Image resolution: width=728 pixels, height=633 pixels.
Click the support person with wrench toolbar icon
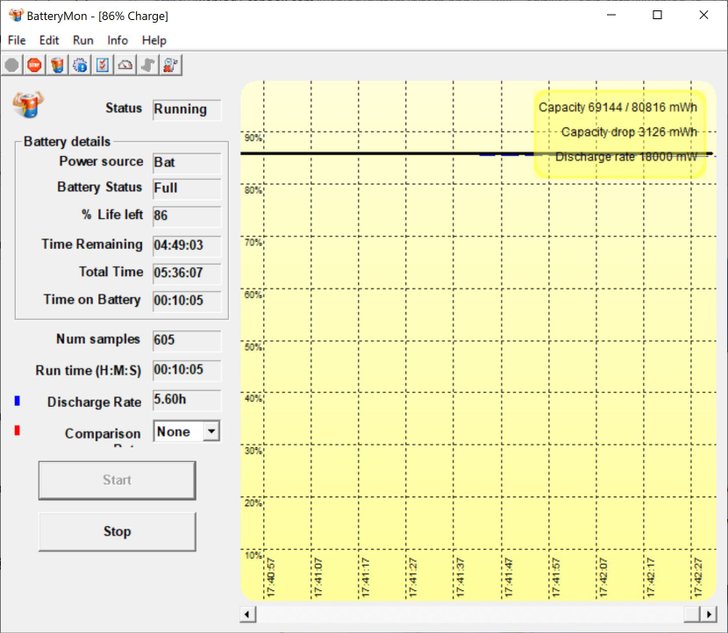170,65
